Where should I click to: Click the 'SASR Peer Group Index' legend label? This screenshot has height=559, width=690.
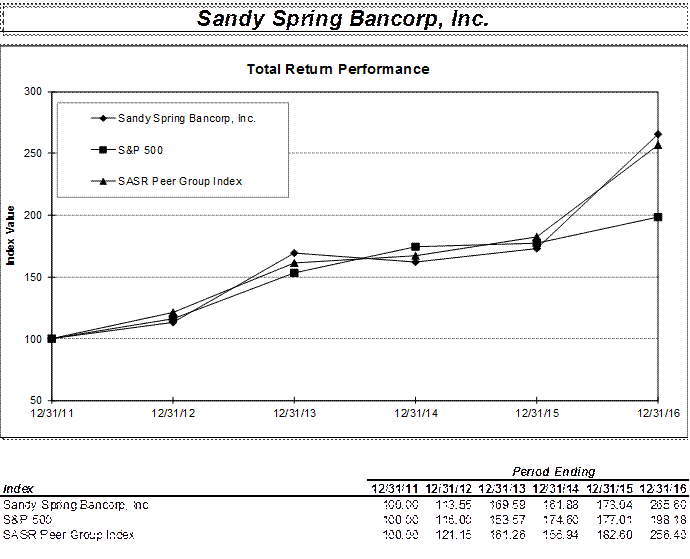[x=180, y=181]
